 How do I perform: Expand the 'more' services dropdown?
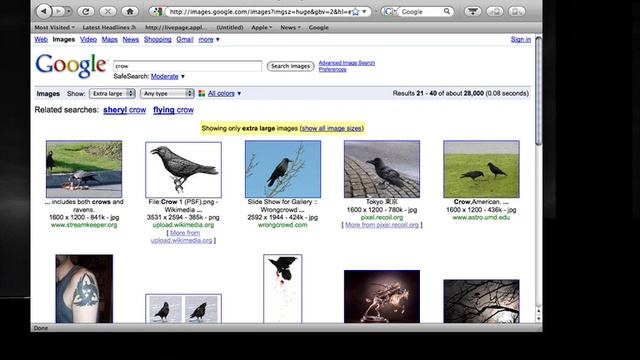[x=209, y=40]
